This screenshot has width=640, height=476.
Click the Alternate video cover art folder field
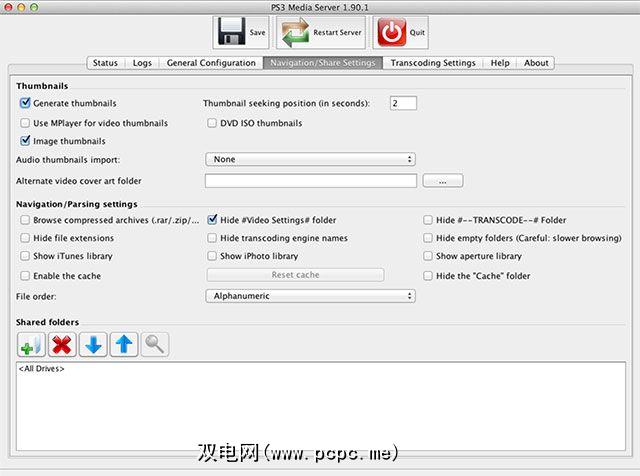tap(311, 181)
